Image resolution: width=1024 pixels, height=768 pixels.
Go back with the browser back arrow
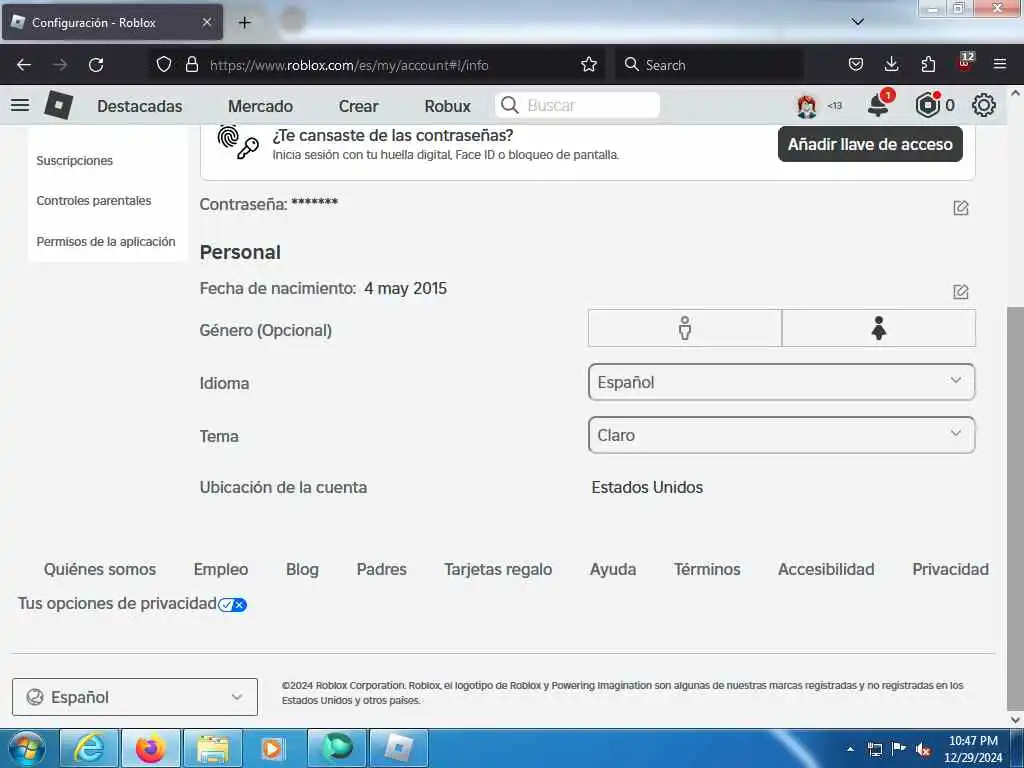point(24,65)
